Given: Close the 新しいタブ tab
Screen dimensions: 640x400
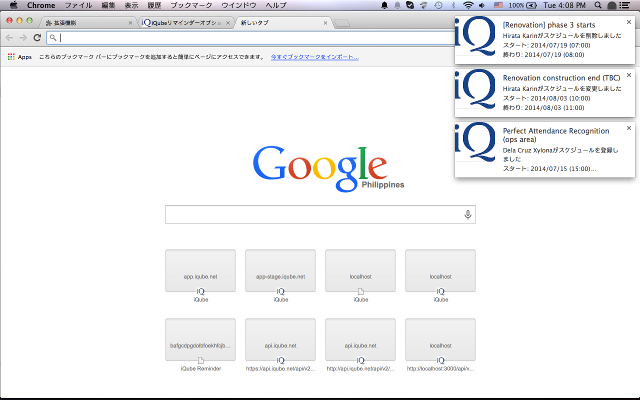Looking at the screenshot, I should coord(325,23).
